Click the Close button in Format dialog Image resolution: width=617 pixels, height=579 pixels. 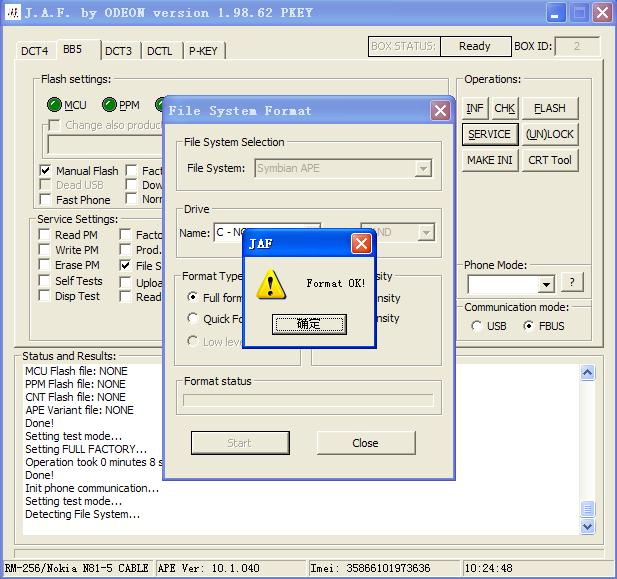(x=366, y=443)
